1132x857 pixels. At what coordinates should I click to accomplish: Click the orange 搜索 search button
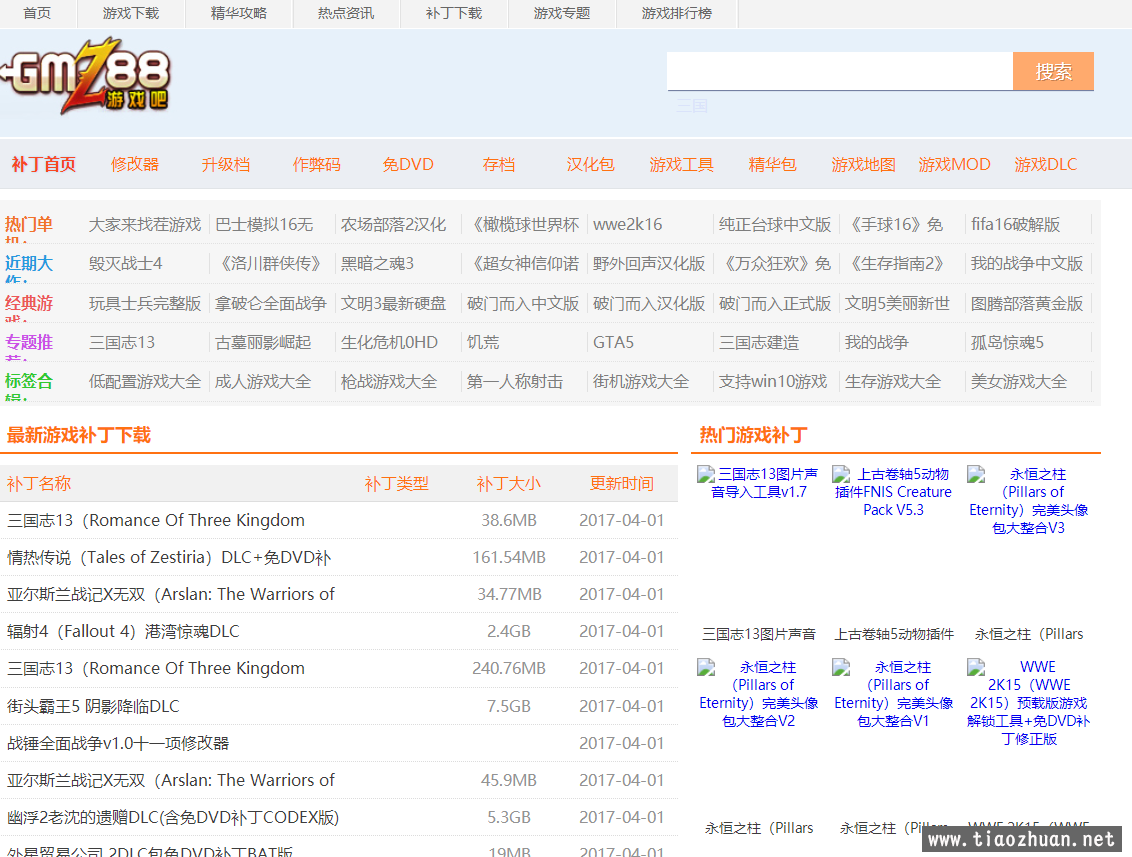[x=1053, y=71]
